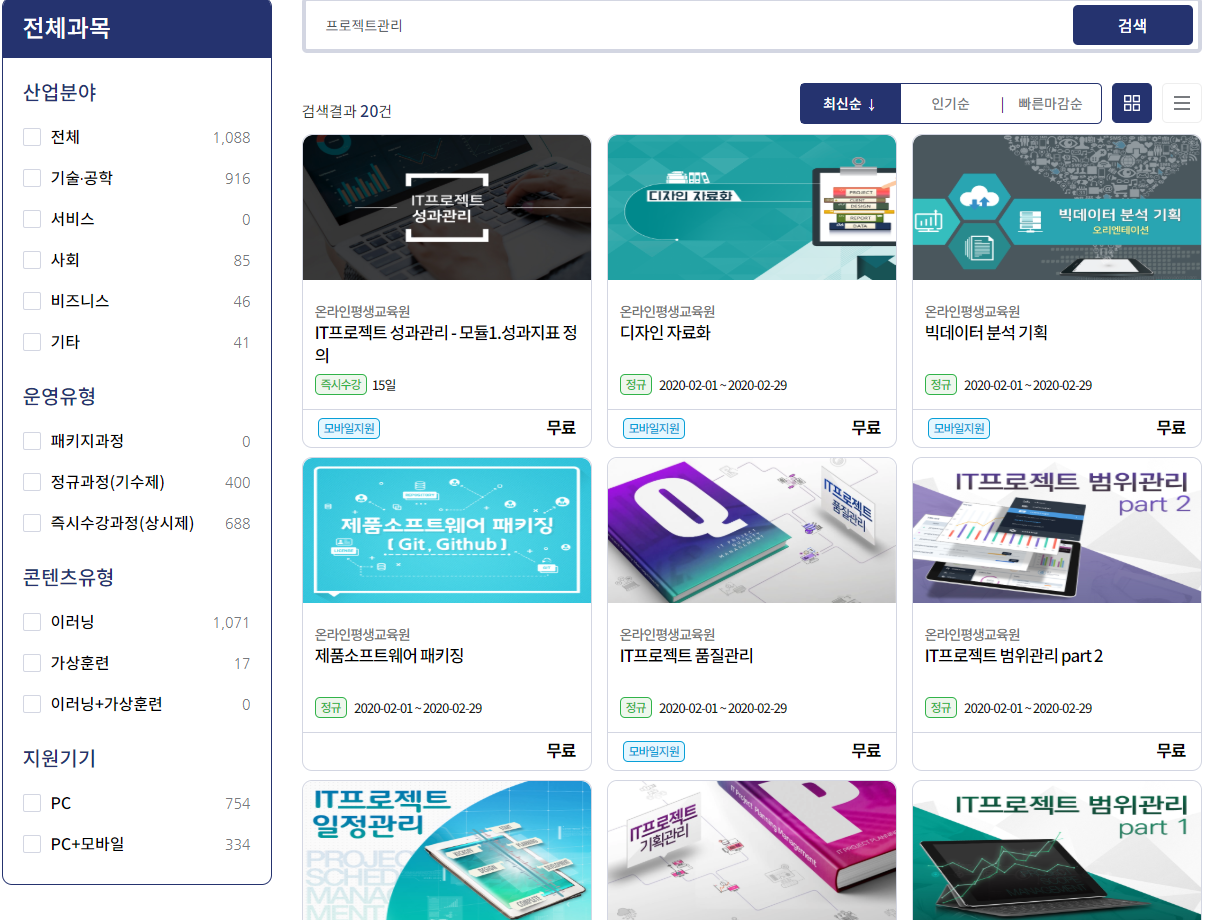Viewport: 1206px width, 920px height.
Task: Click 모바일지원 badge on 성과관리 card
Action: tap(349, 428)
